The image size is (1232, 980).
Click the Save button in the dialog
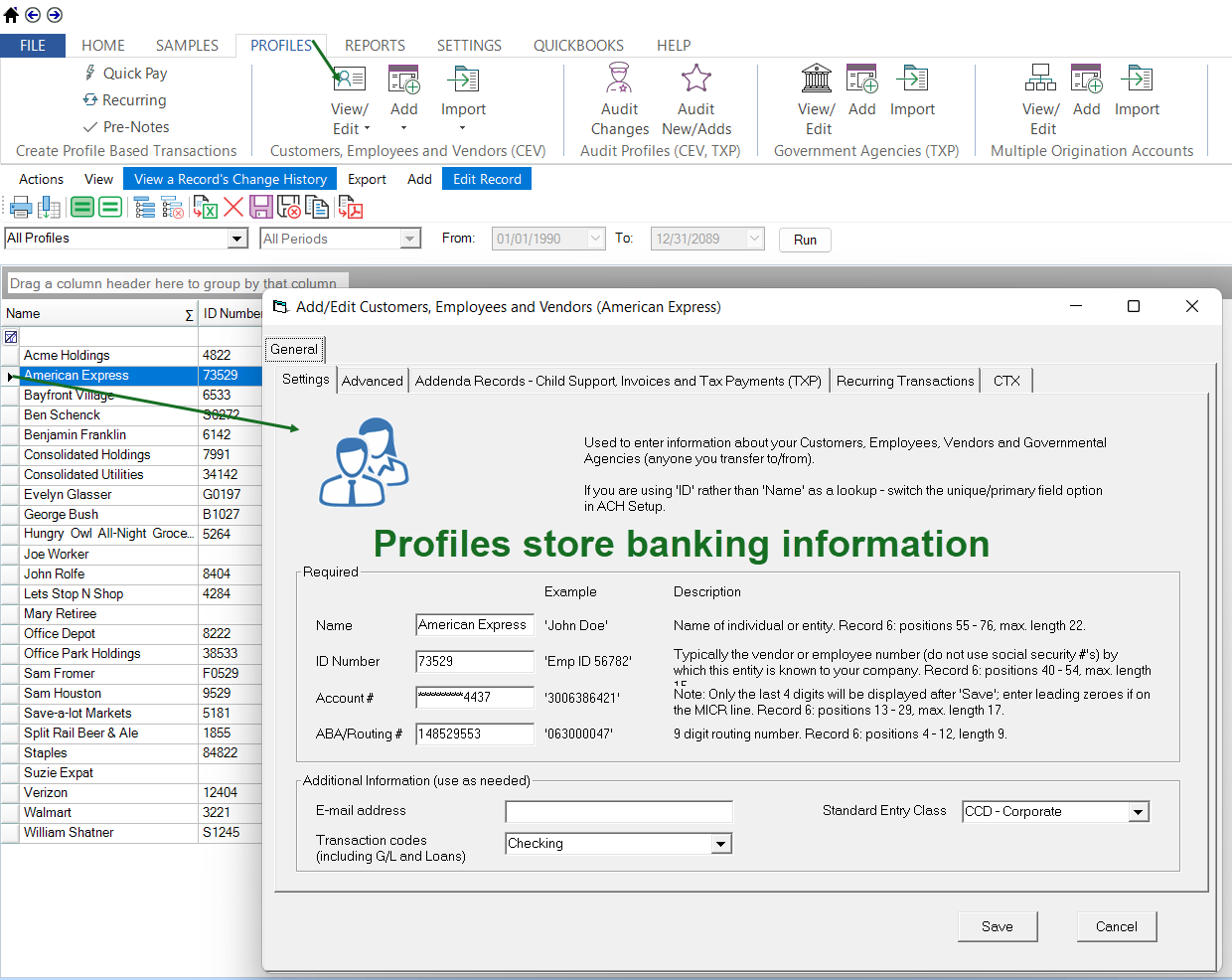[x=997, y=926]
